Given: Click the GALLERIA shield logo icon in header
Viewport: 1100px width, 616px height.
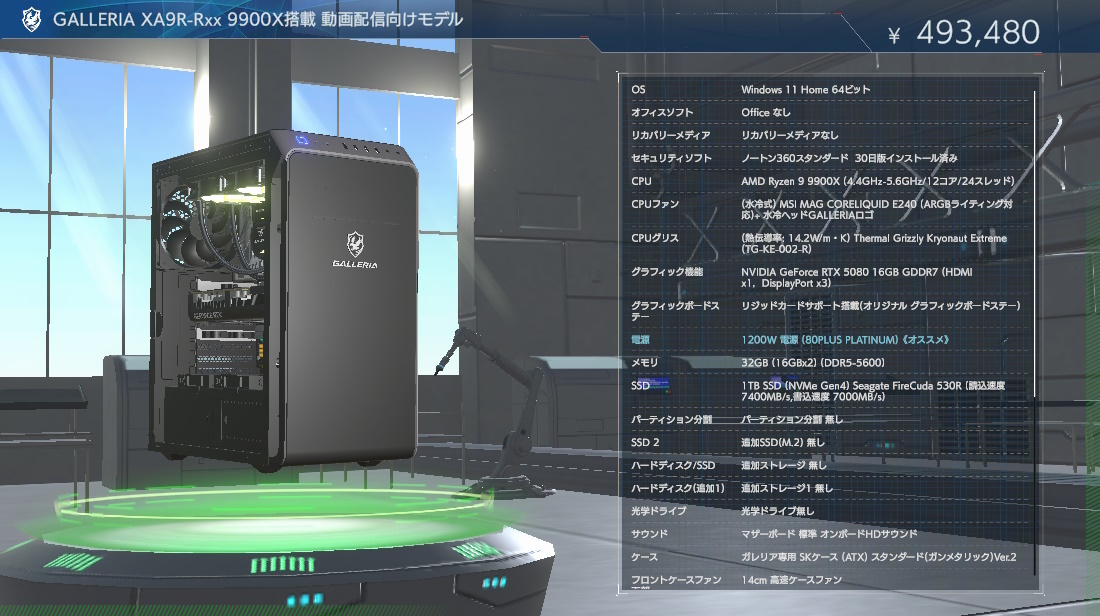Looking at the screenshot, I should 32,20.
